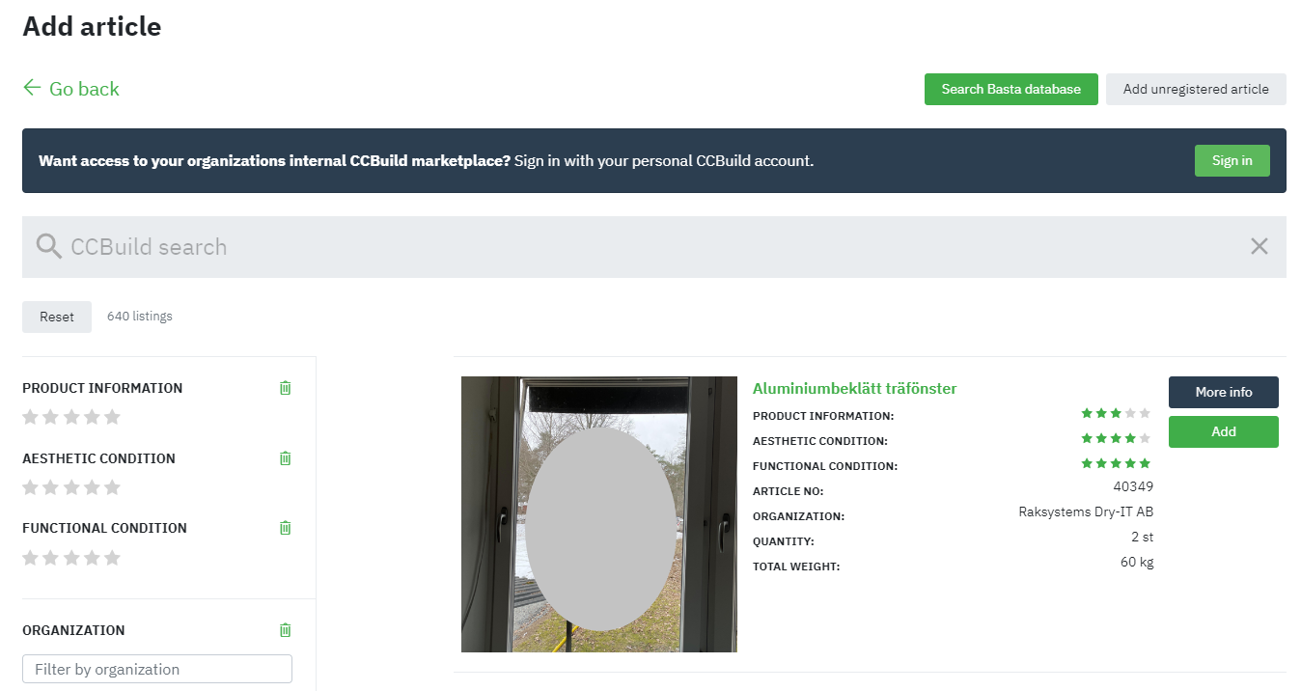Set Product Information filter to first star
This screenshot has width=1300, height=691.
point(30,417)
